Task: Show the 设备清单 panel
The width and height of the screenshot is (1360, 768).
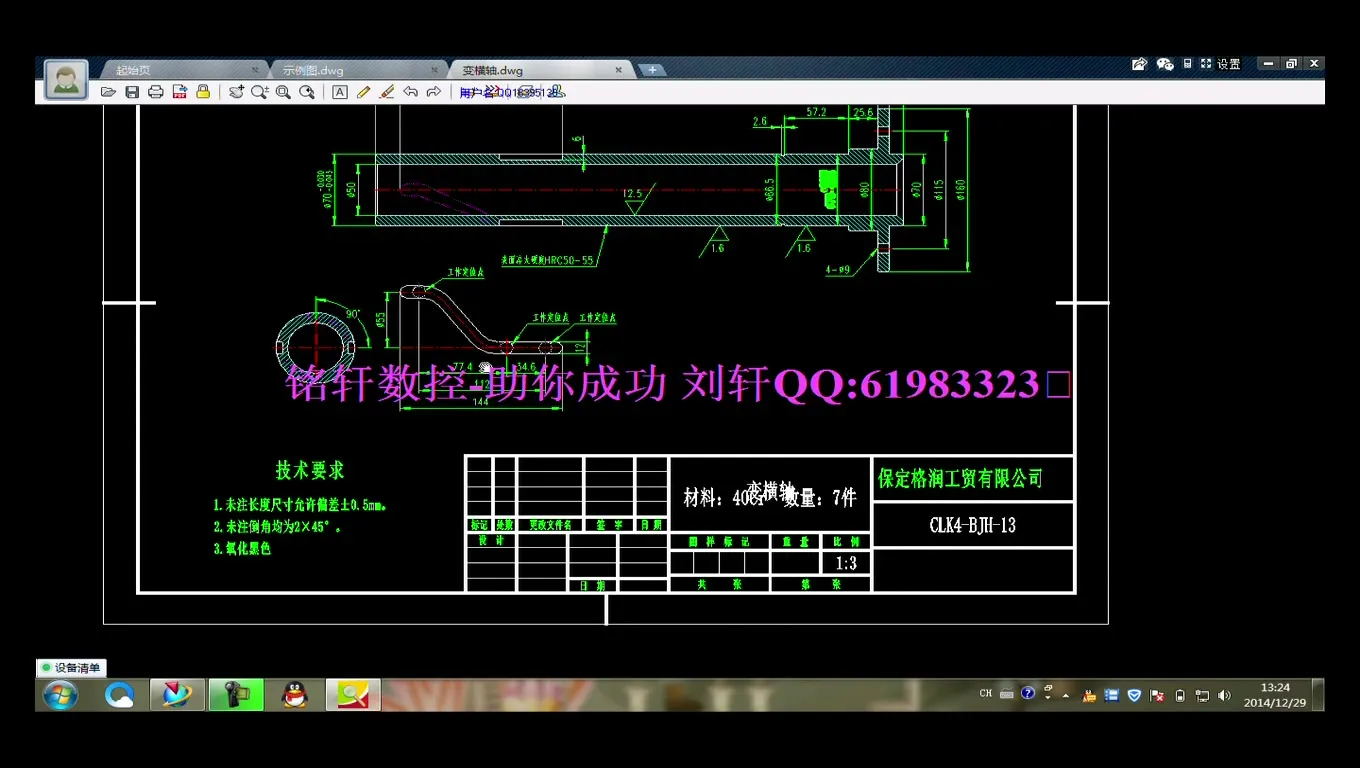Action: 71,667
